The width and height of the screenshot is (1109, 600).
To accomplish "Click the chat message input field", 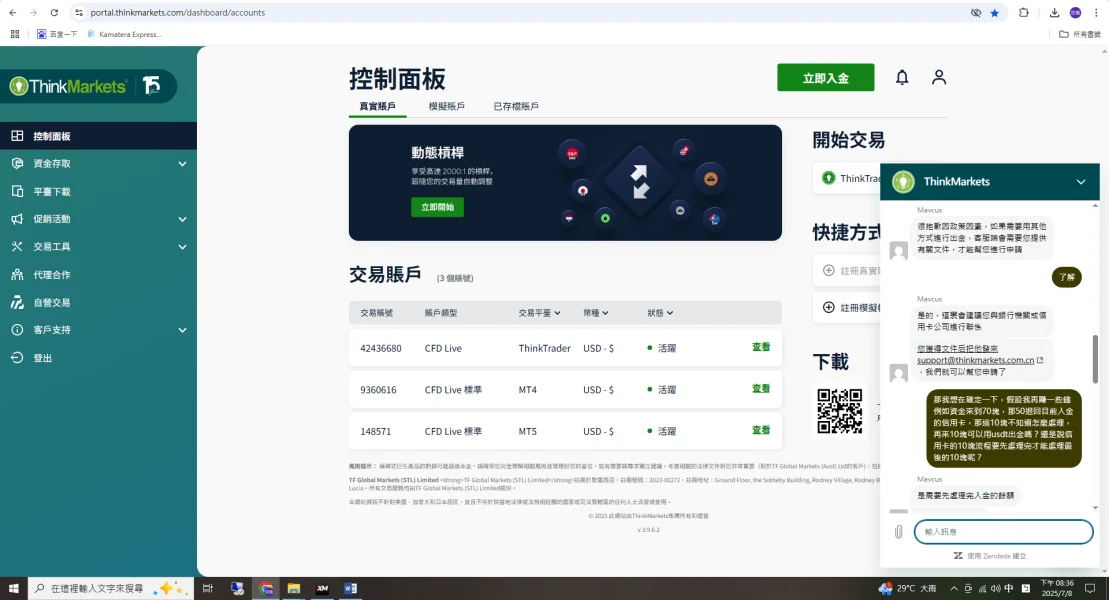I will (x=1004, y=531).
